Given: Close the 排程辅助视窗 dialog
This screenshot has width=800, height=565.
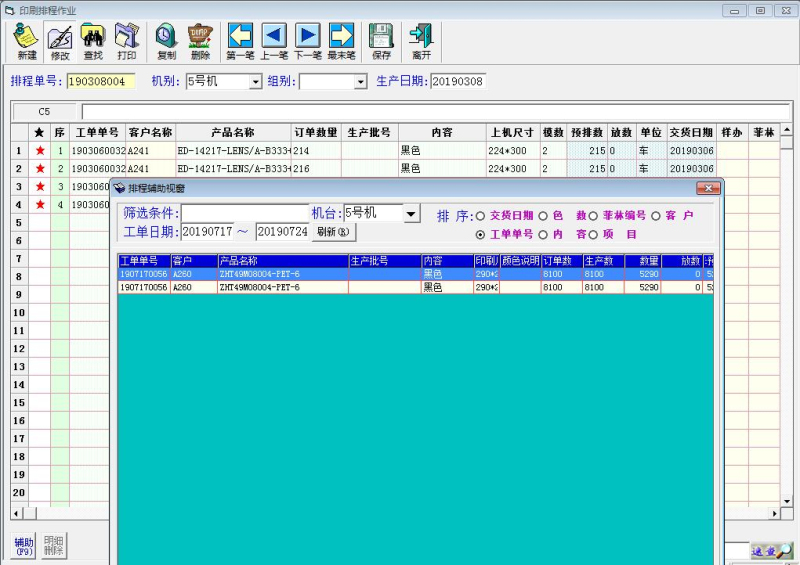Looking at the screenshot, I should [708, 188].
